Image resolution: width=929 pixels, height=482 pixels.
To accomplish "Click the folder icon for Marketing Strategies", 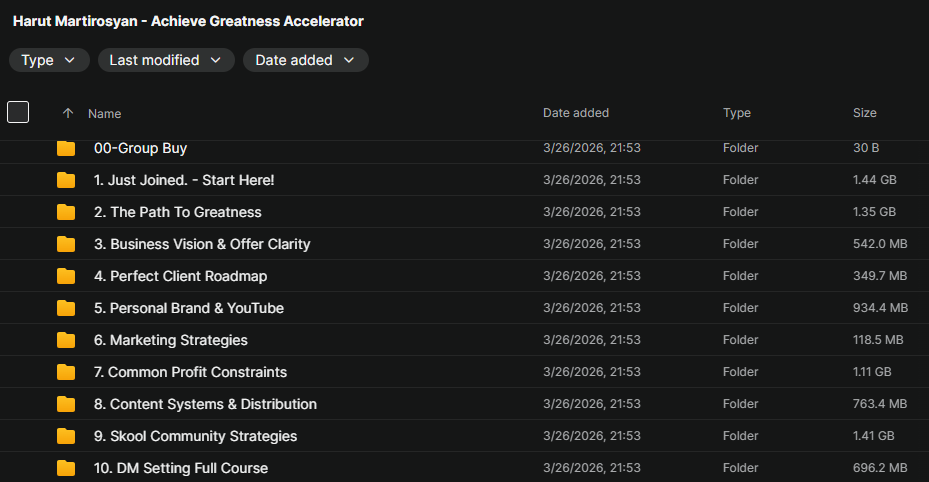I will [66, 340].
